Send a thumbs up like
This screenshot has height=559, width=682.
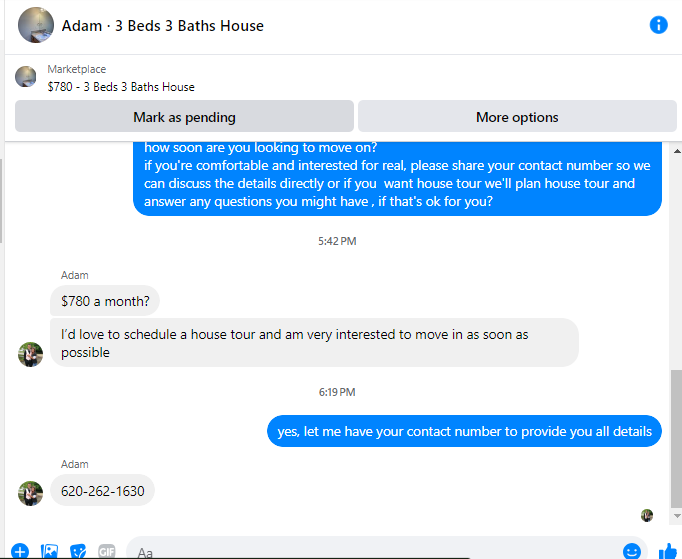[667, 551]
